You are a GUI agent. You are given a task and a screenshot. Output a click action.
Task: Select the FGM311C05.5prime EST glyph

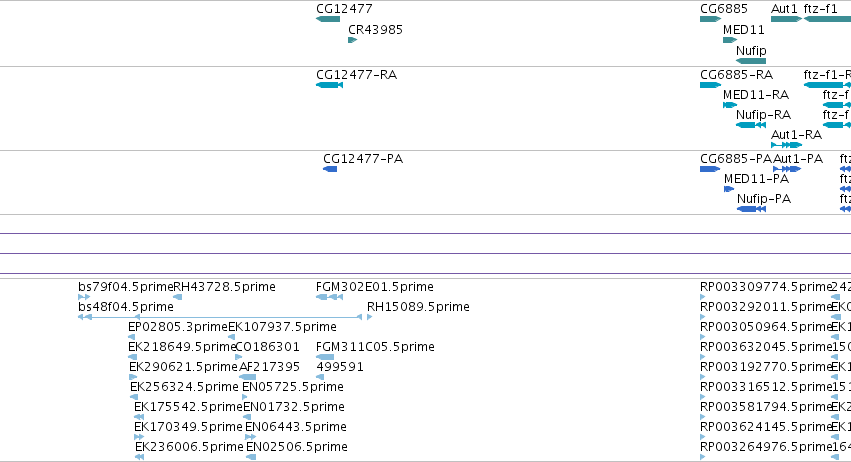tap(325, 357)
